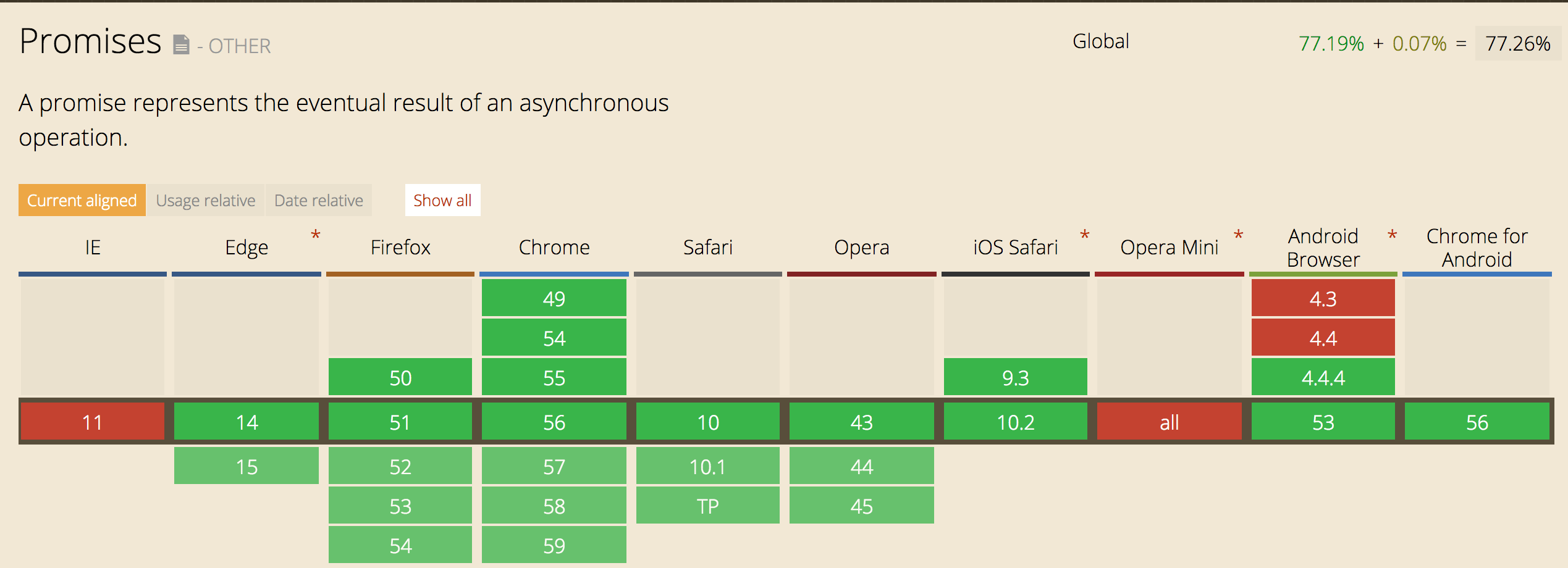Viewport: 1568px width, 568px height.
Task: Click the Firefox column header
Action: [400, 248]
